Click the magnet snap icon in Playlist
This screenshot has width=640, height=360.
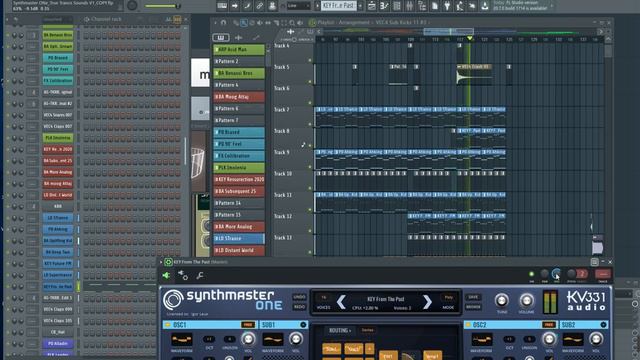click(x=223, y=23)
